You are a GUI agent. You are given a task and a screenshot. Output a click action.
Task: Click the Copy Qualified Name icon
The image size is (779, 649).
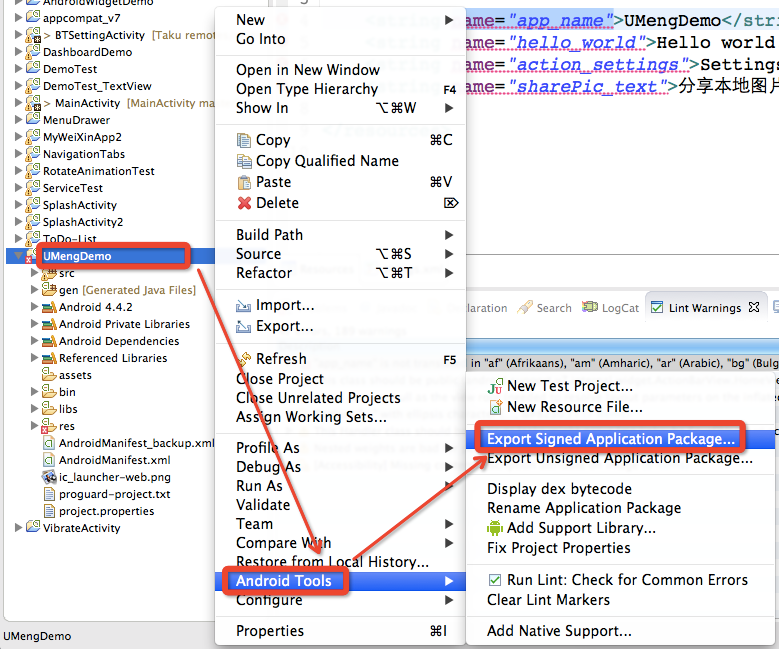tap(244, 162)
